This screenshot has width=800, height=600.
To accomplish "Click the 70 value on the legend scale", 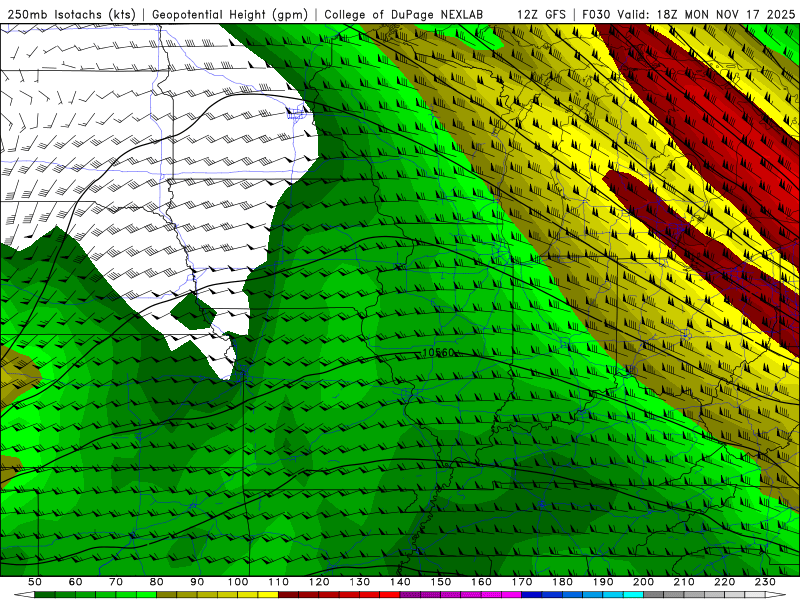I will tap(116, 582).
